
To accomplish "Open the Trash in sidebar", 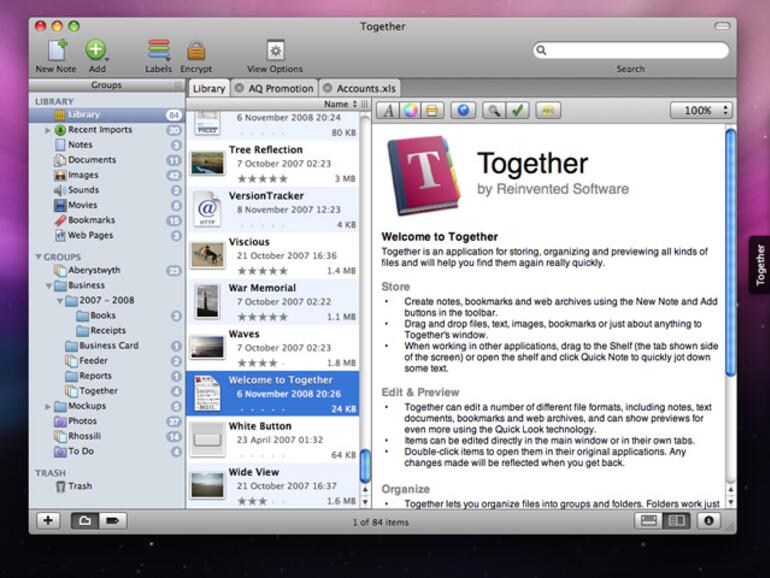I will click(x=107, y=486).
